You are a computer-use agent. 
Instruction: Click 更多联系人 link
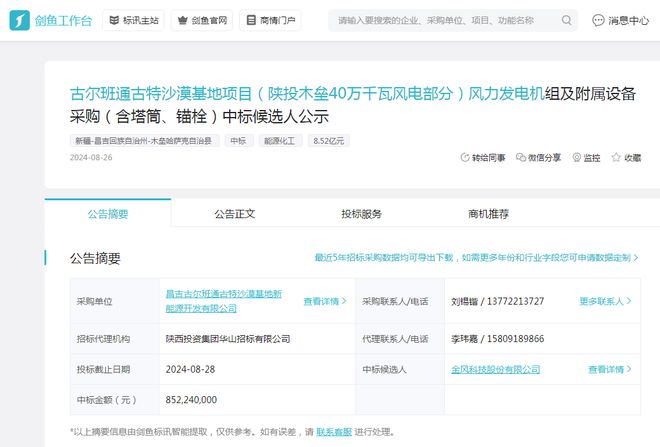click(x=605, y=301)
